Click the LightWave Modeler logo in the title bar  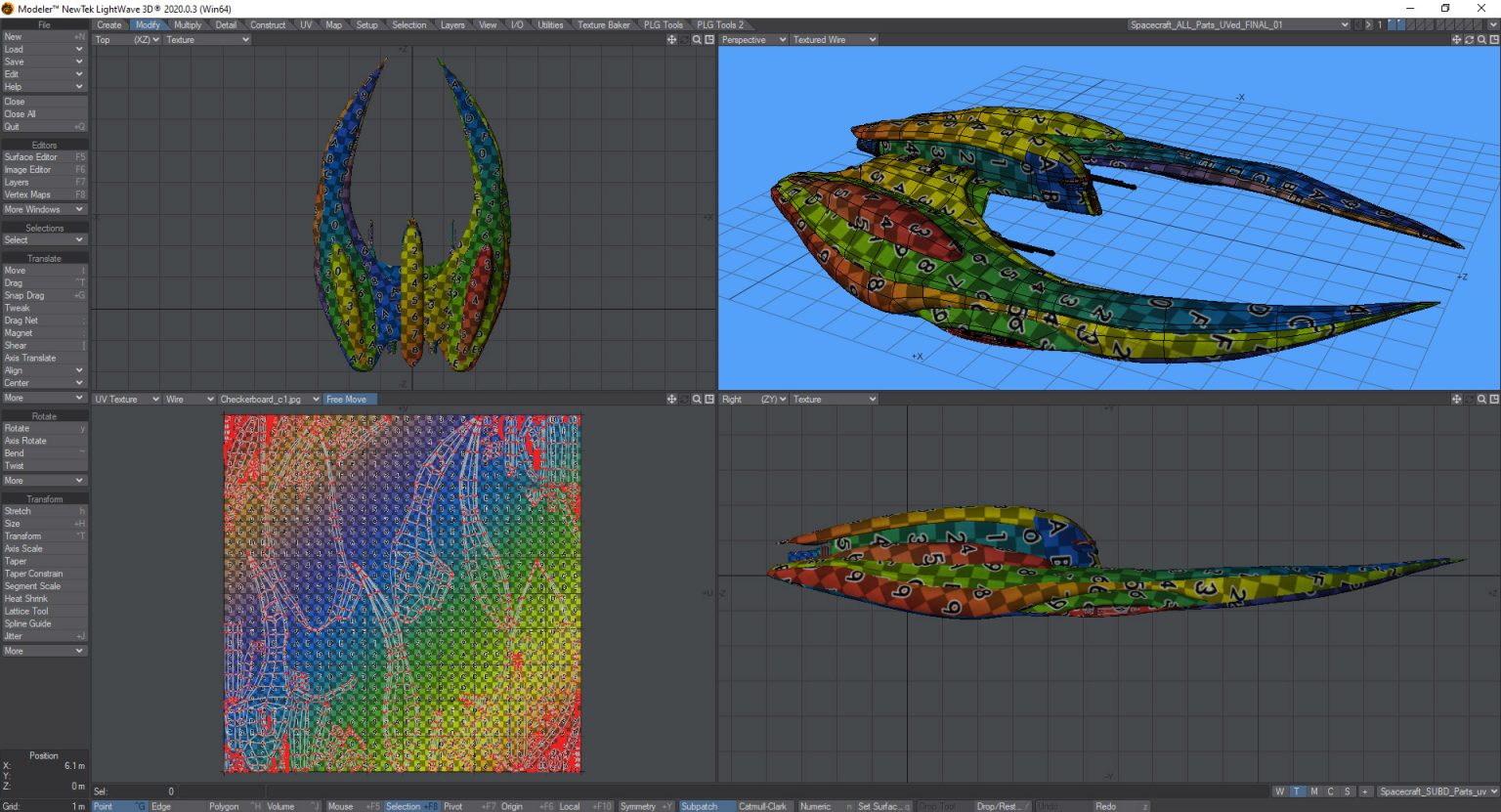point(8,8)
